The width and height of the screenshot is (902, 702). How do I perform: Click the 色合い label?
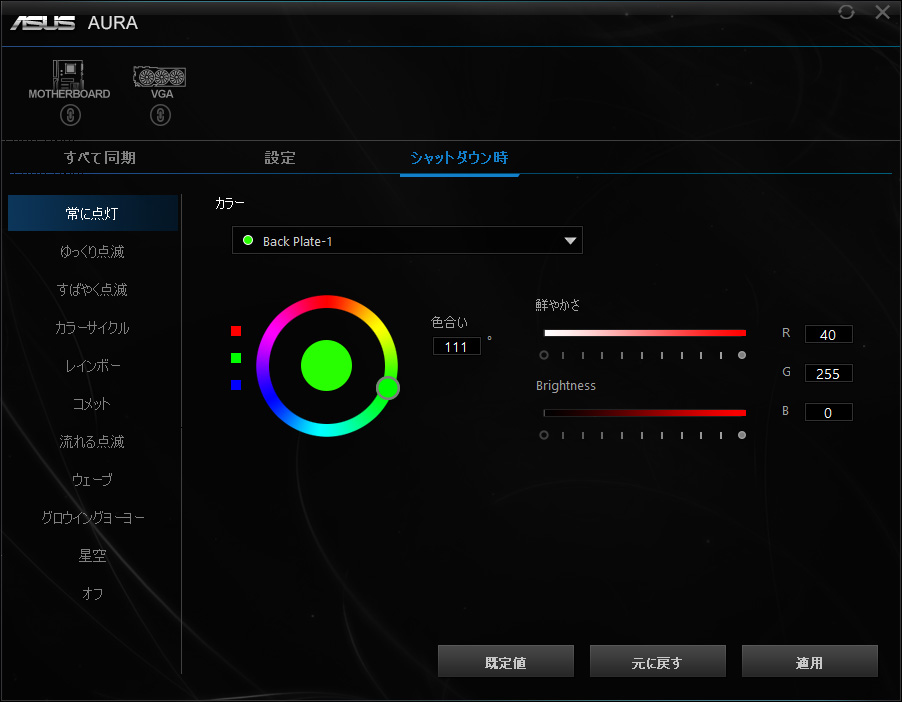[449, 322]
